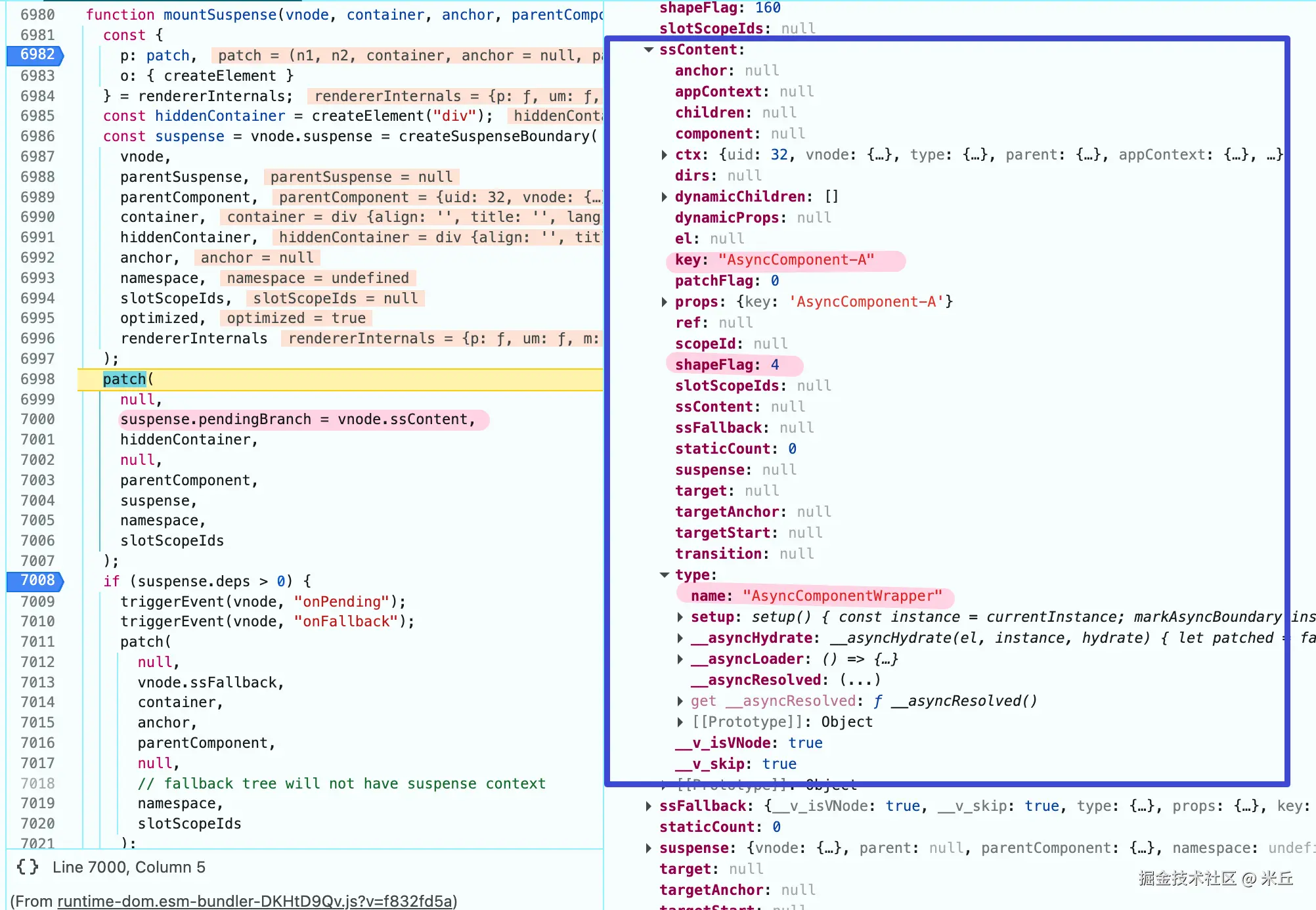Image resolution: width=1316 pixels, height=910 pixels.
Task: Click the key "AsyncComponent-A" value
Action: [x=796, y=260]
